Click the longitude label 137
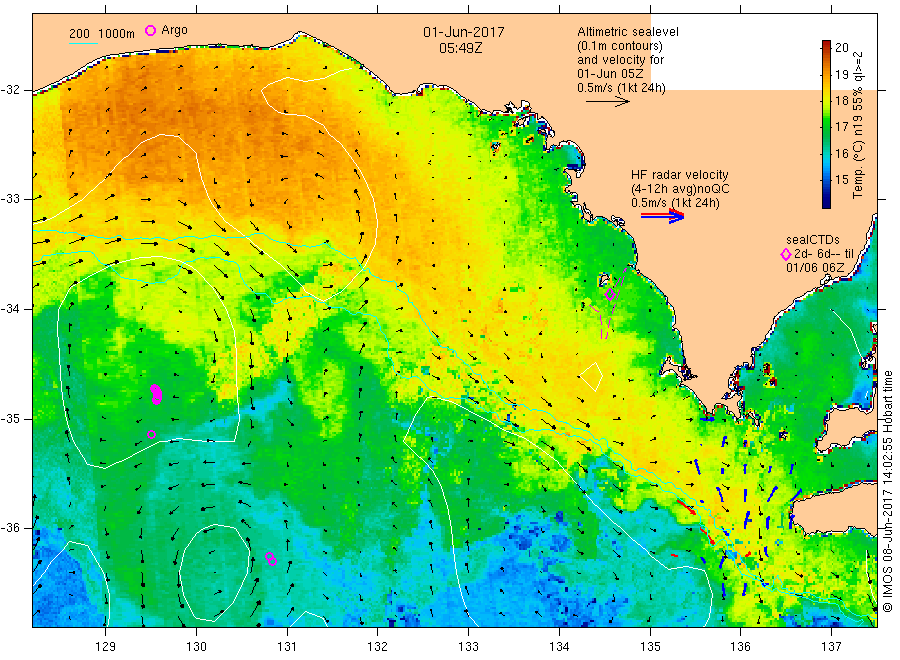 (x=831, y=647)
